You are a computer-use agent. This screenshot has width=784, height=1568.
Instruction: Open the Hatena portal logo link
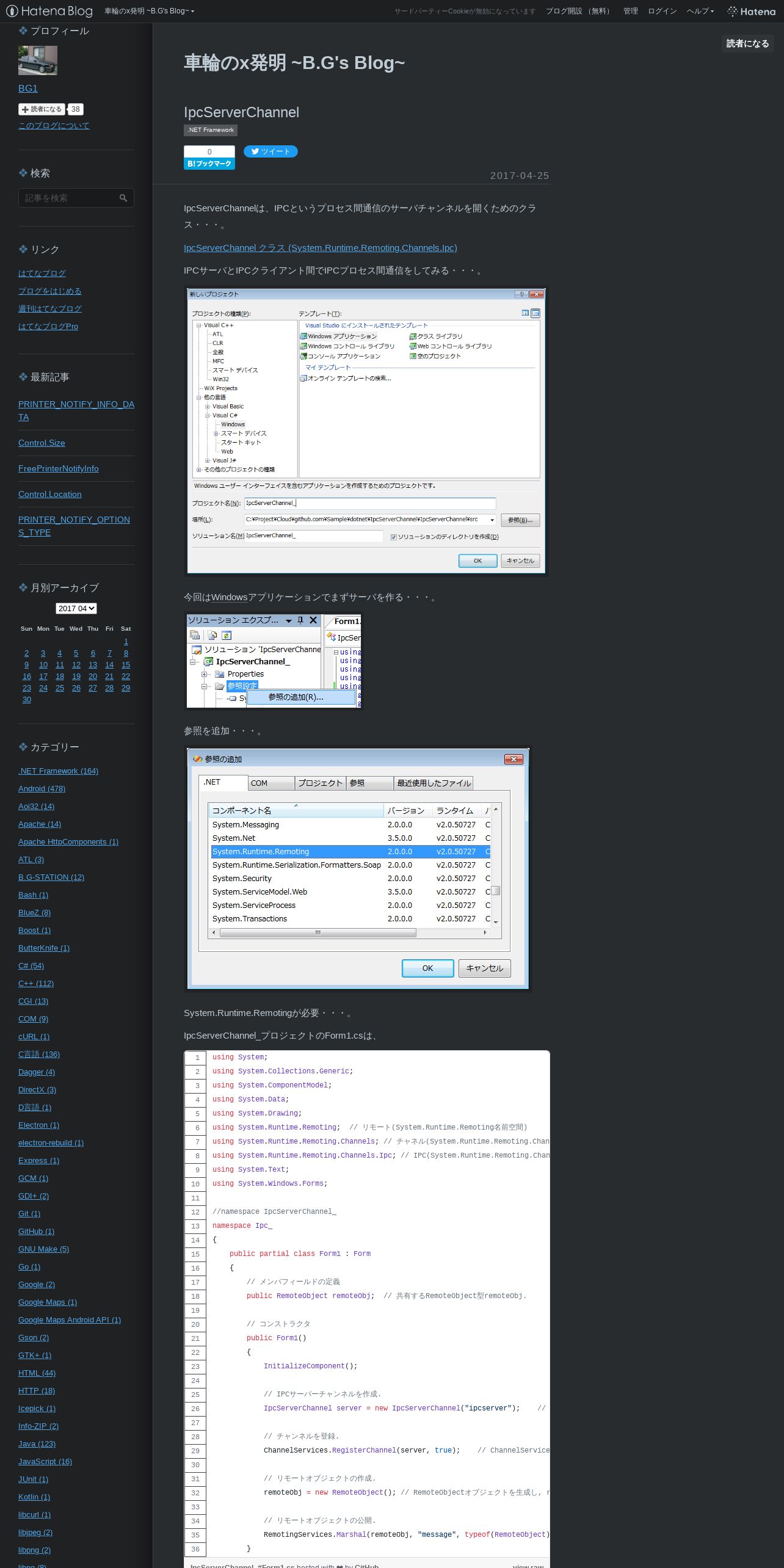tap(751, 11)
